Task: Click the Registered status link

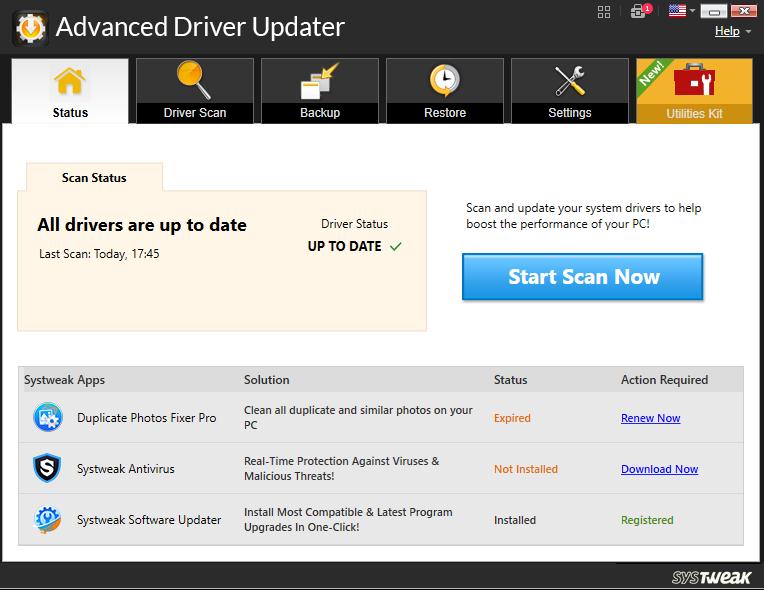Action: click(647, 520)
